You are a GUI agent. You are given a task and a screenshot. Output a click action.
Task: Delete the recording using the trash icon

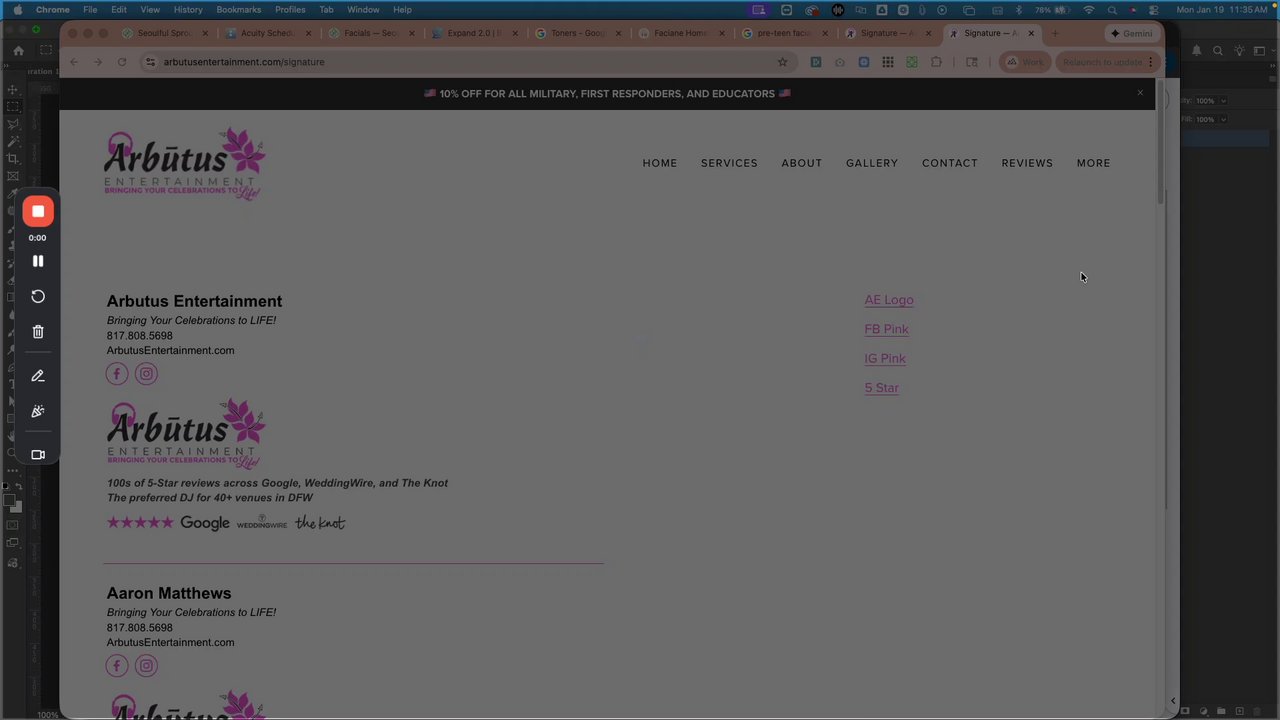(x=38, y=332)
